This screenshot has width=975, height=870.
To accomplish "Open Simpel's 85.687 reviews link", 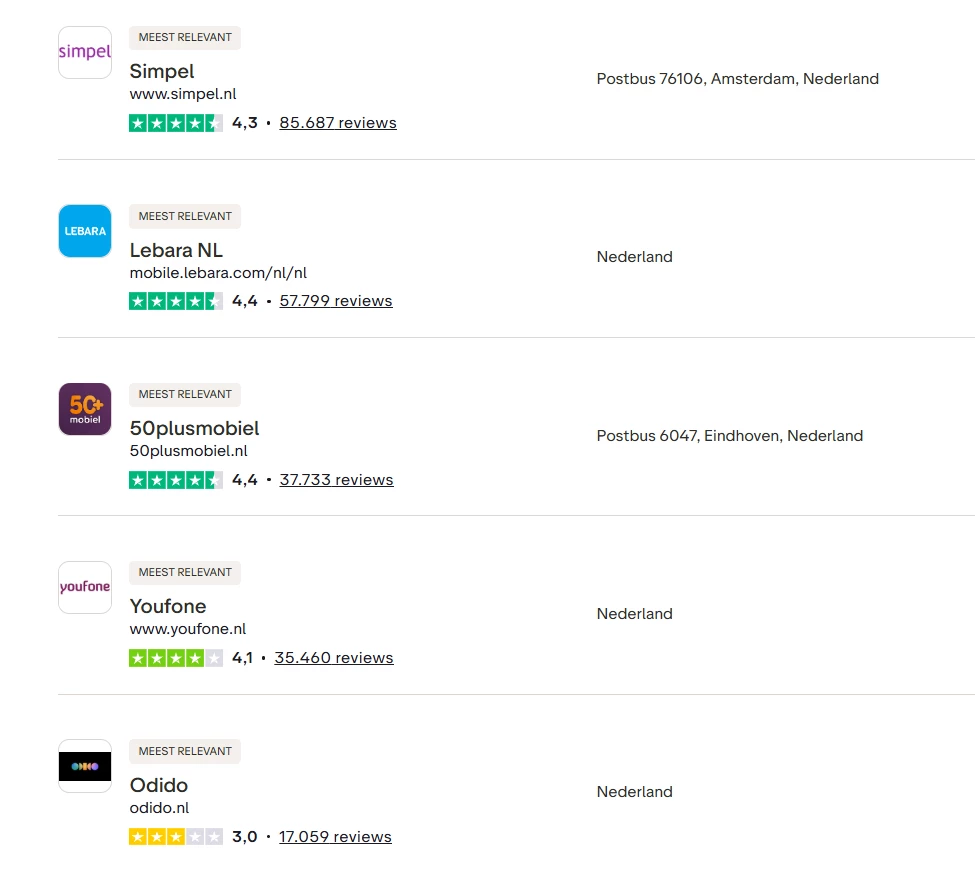I will click(338, 123).
